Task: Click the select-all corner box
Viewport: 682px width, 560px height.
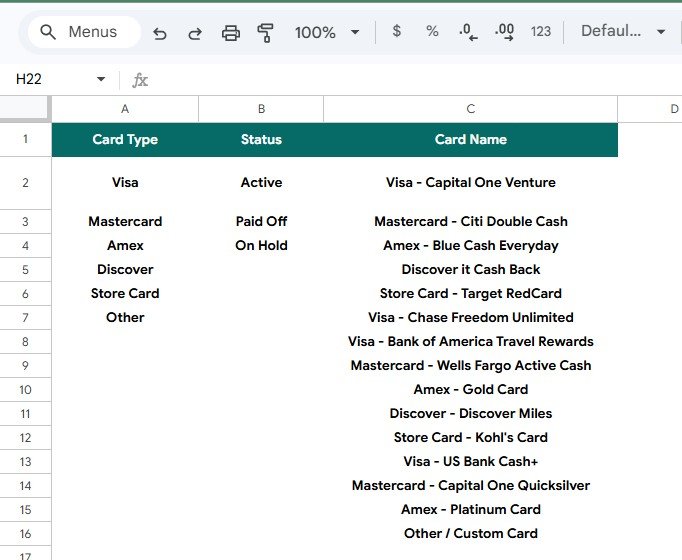Action: [25, 109]
